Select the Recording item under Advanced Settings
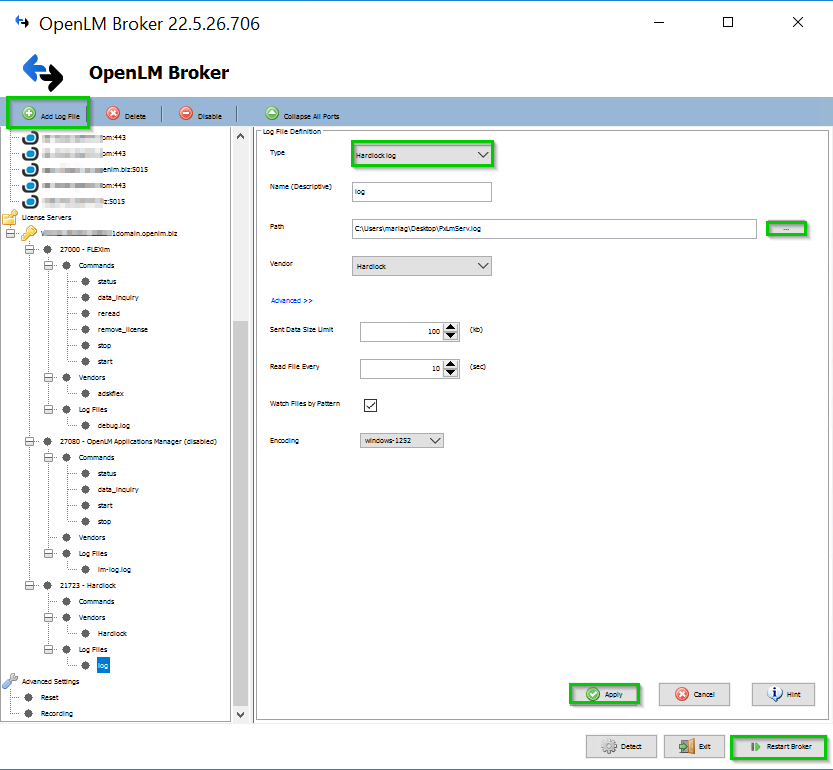833x770 pixels. tap(56, 713)
